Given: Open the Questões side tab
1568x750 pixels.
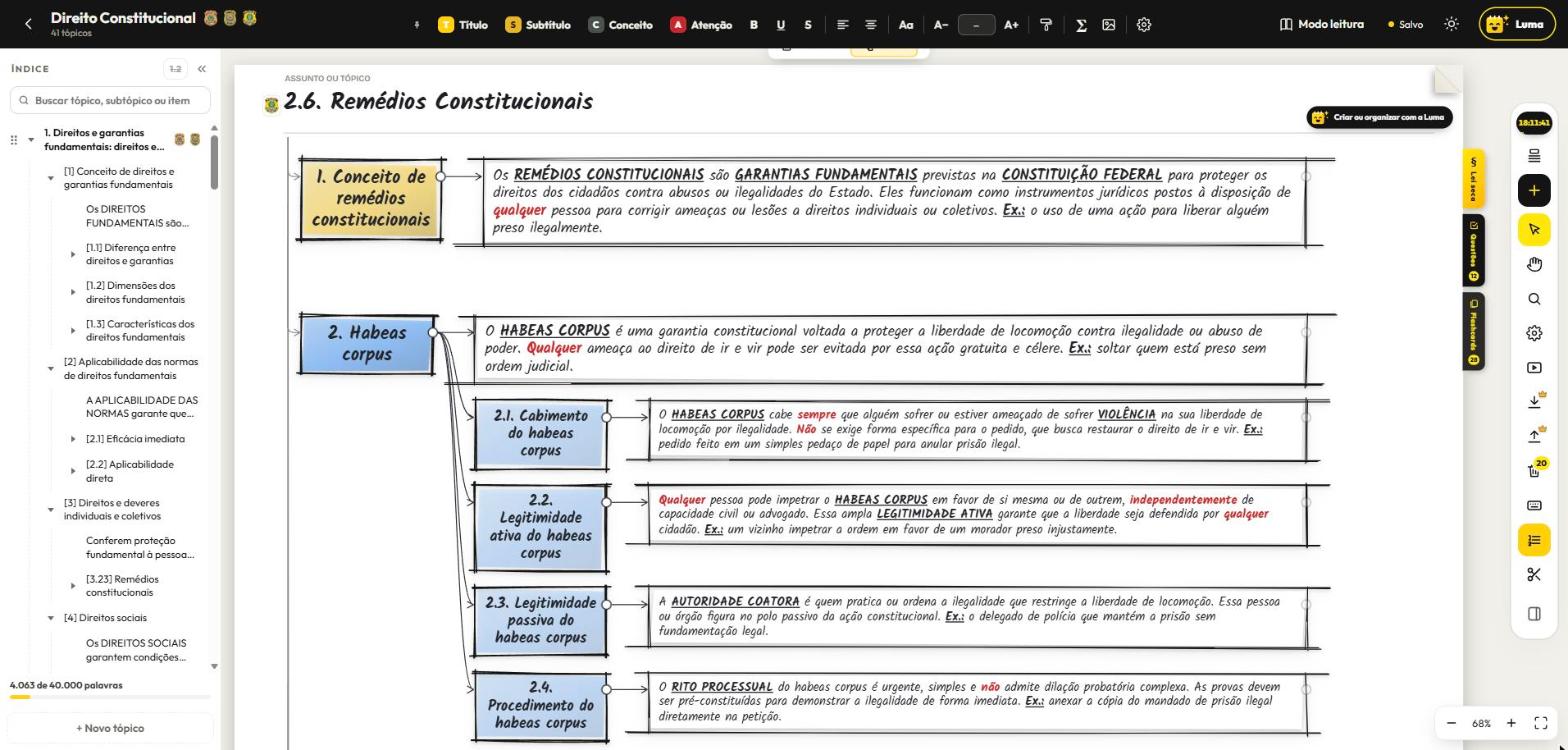Looking at the screenshot, I should 1473,250.
